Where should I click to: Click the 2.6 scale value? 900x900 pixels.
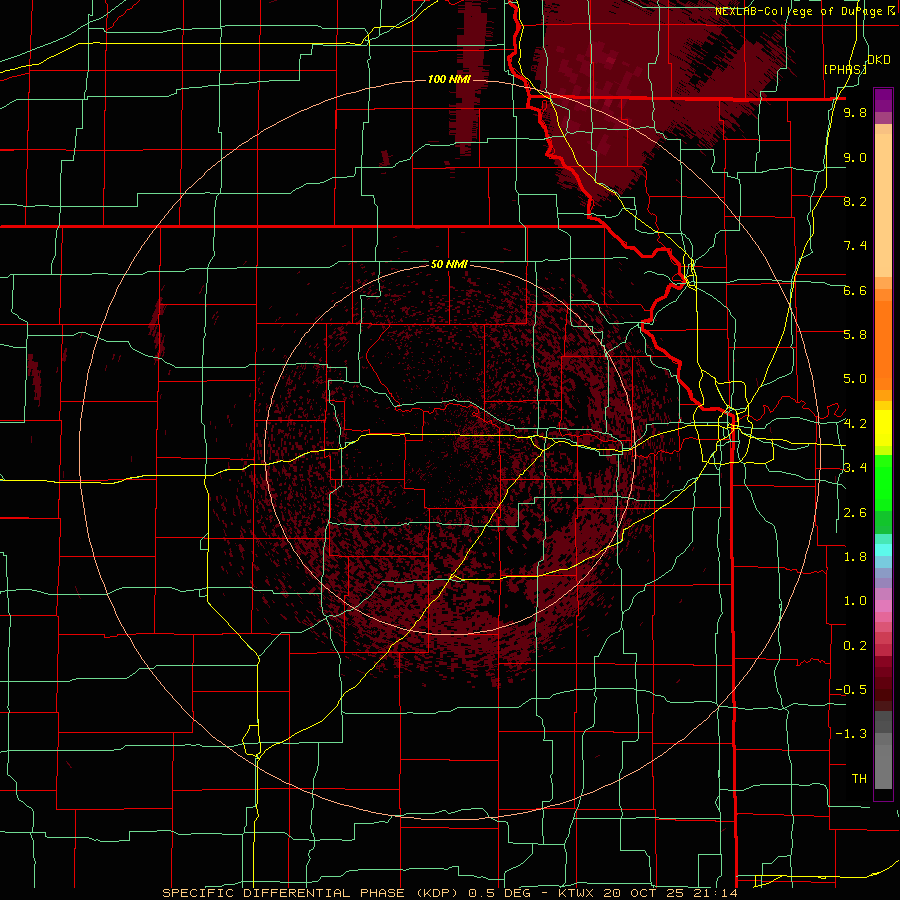coord(855,513)
